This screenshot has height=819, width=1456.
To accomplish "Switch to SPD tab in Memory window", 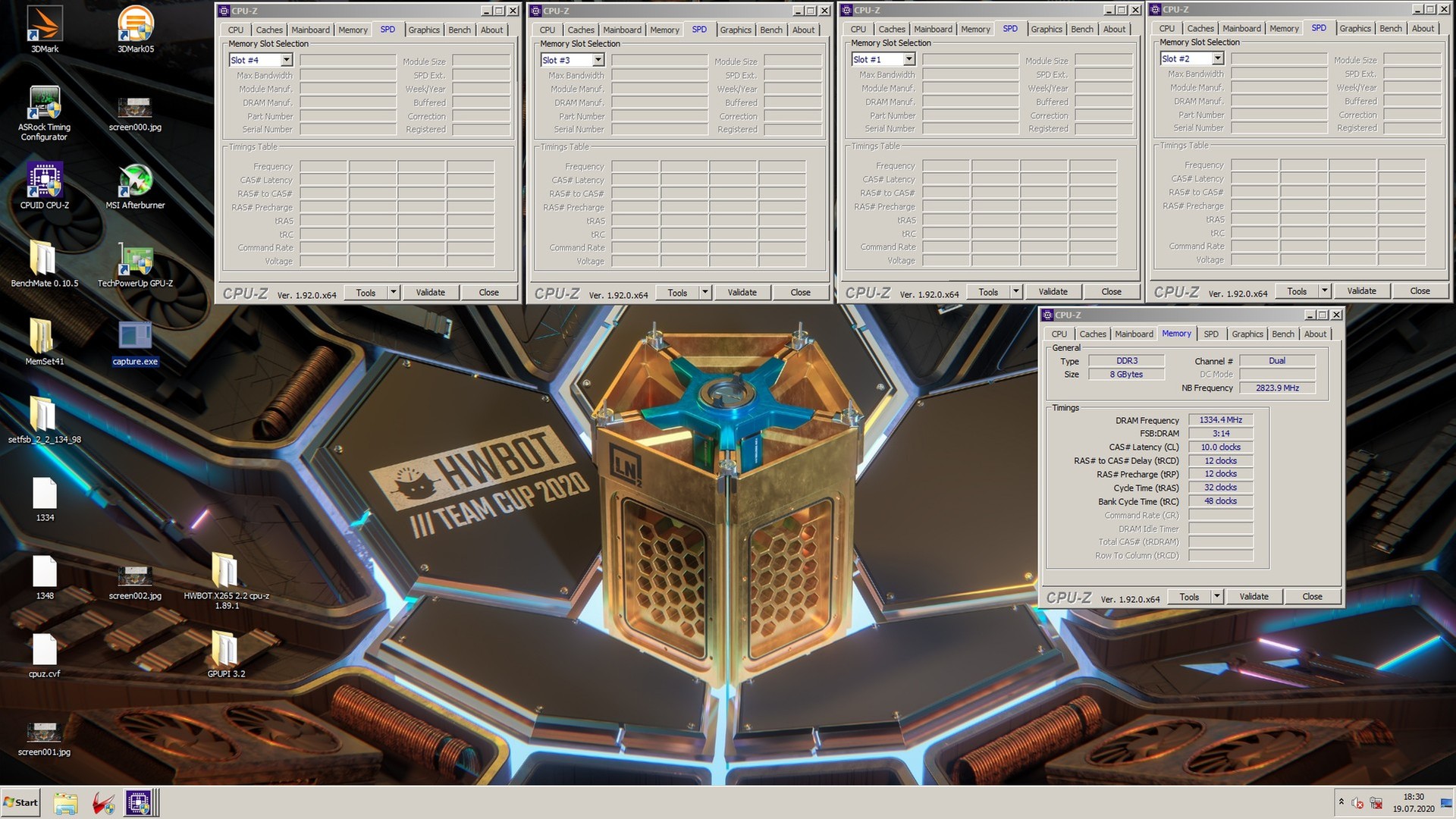I will [x=1211, y=334].
